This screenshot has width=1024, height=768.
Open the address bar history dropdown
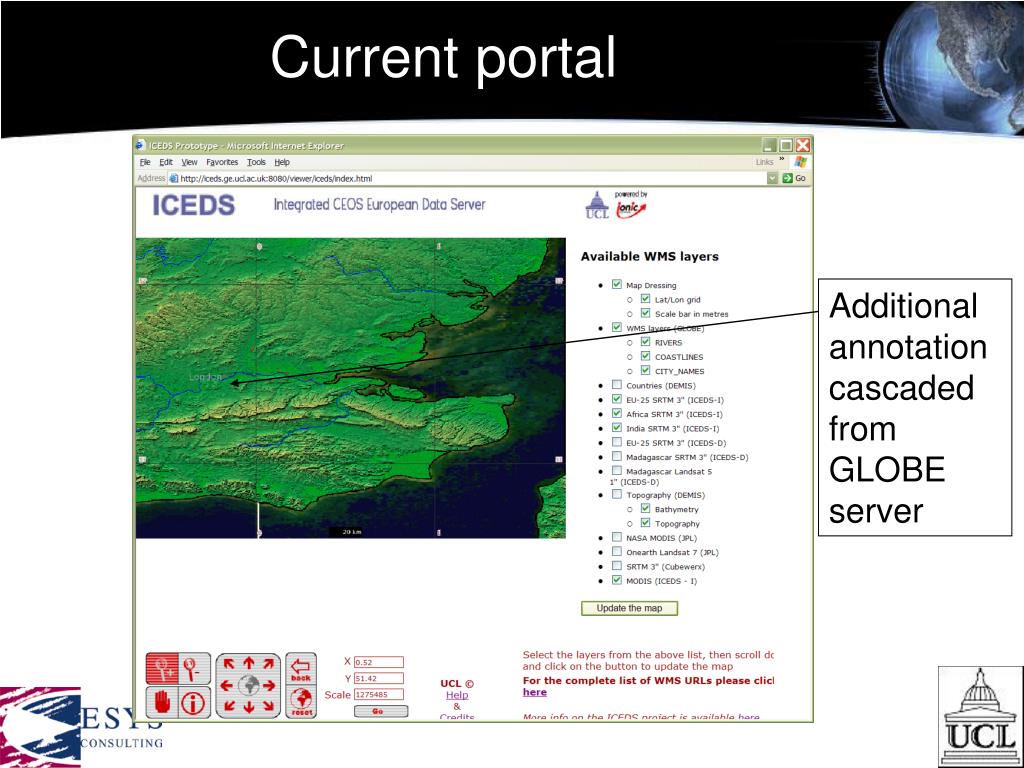(x=773, y=178)
